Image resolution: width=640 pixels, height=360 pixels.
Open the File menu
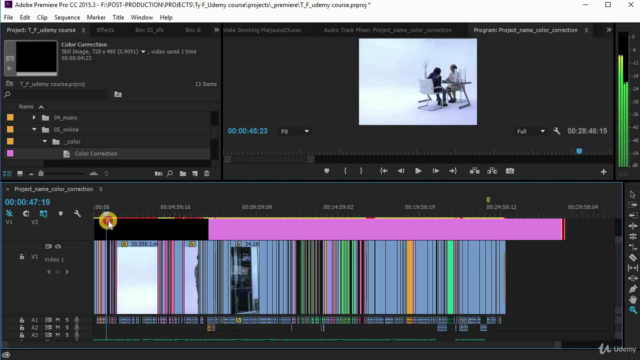click(8, 18)
